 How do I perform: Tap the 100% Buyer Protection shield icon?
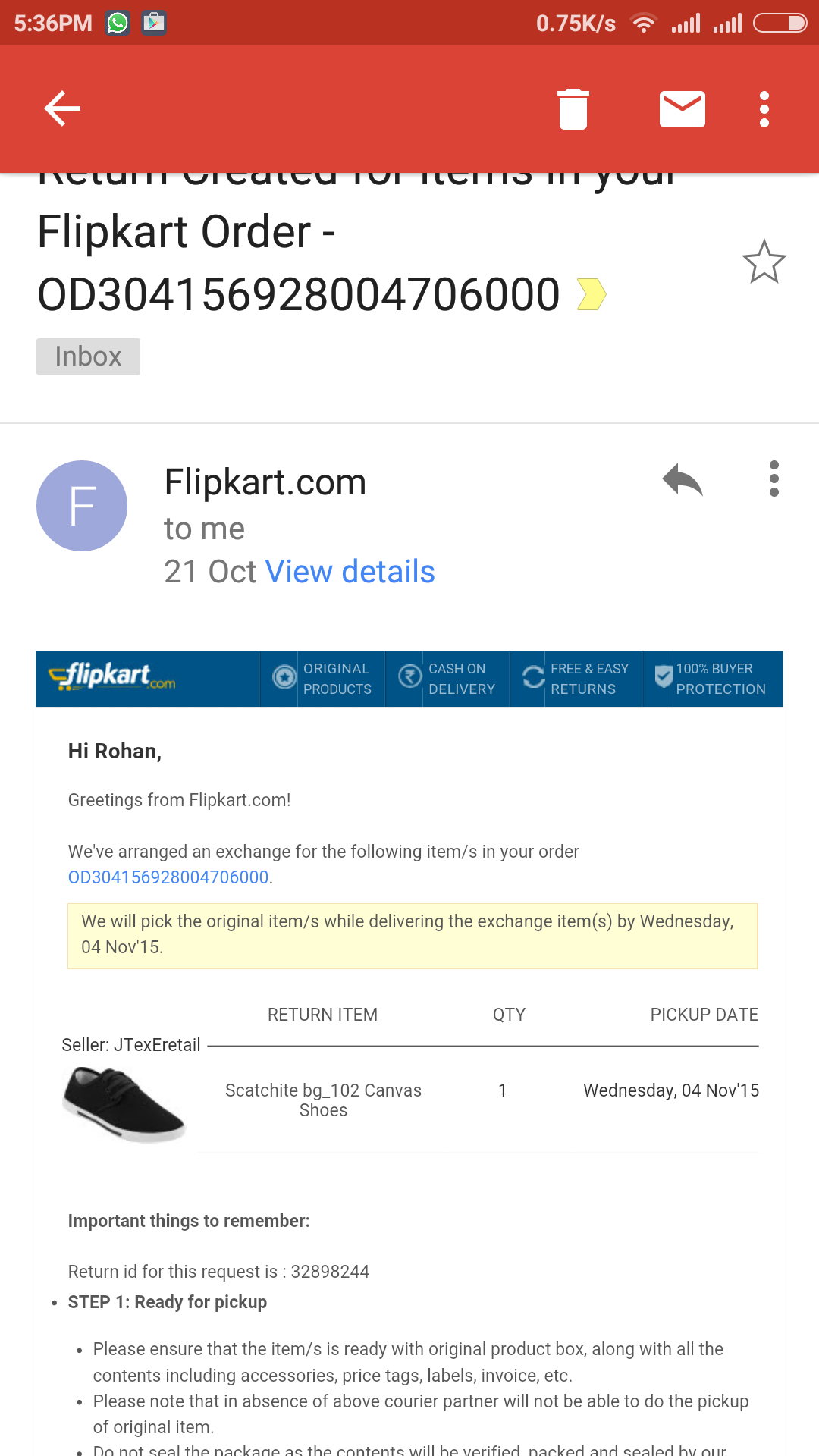pyautogui.click(x=661, y=677)
